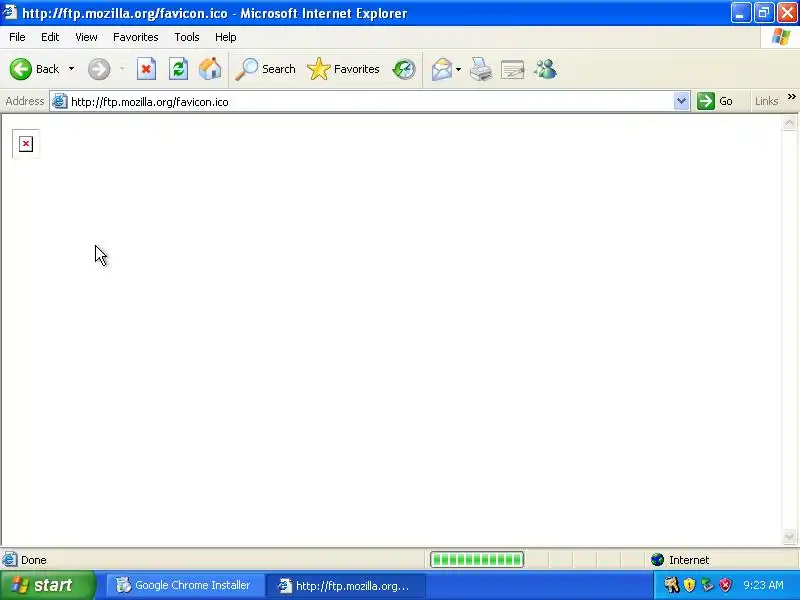Click the page icon in the address bar
The image size is (800, 600).
(60, 101)
